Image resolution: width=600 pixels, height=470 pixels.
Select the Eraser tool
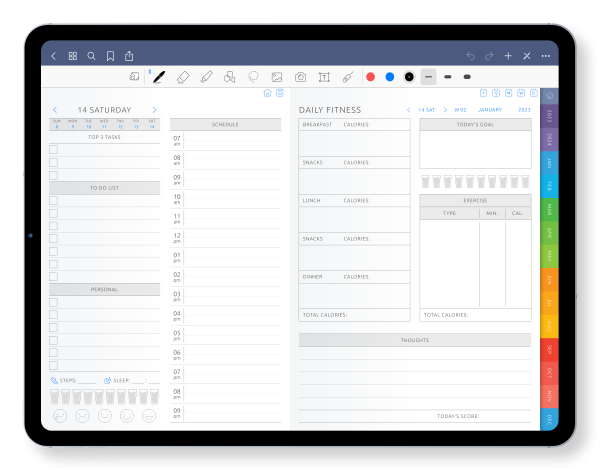pyautogui.click(x=183, y=77)
